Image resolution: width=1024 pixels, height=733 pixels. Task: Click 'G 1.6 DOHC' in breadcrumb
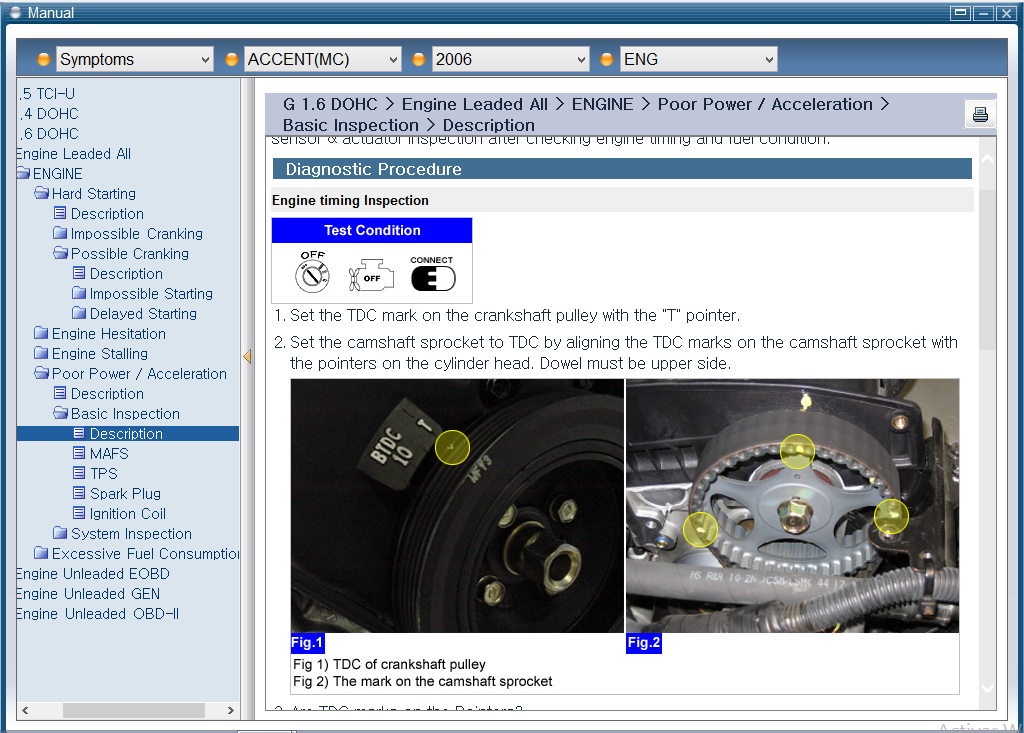330,105
